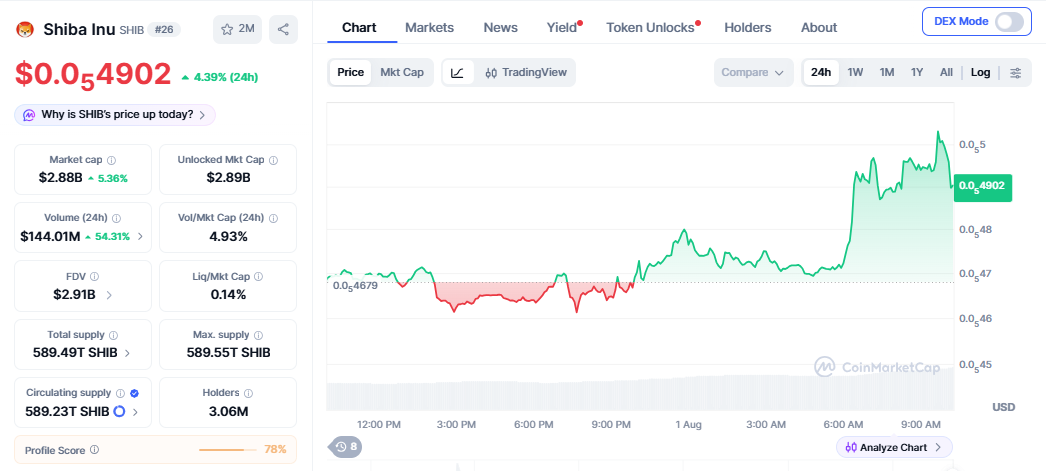Select the 1W time range
This screenshot has height=471, width=1046.
(x=855, y=72)
